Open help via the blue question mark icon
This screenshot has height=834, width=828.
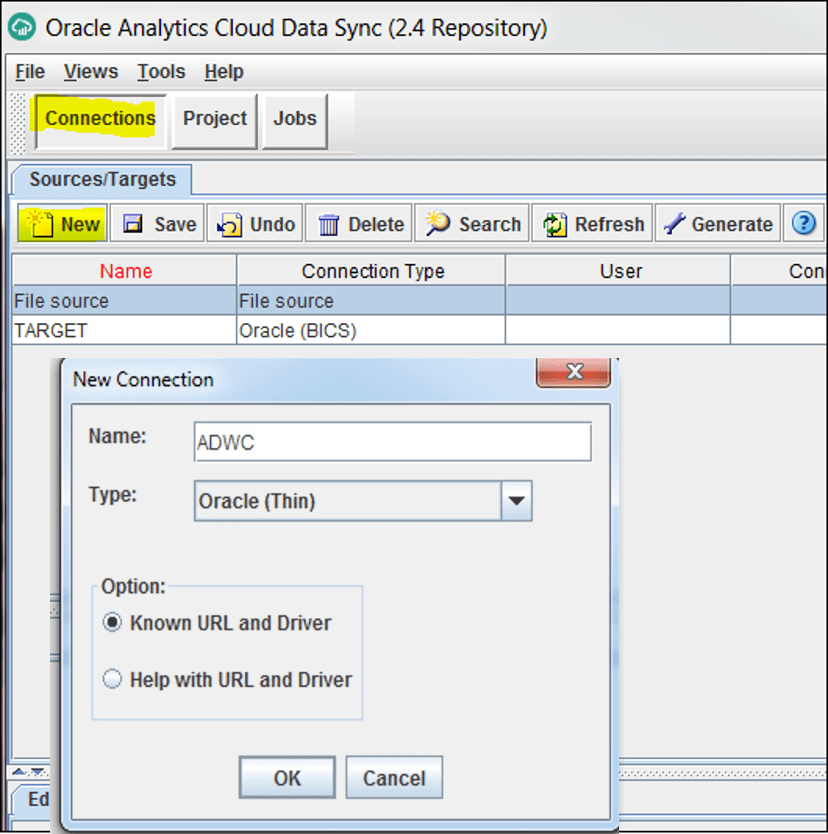coord(803,223)
